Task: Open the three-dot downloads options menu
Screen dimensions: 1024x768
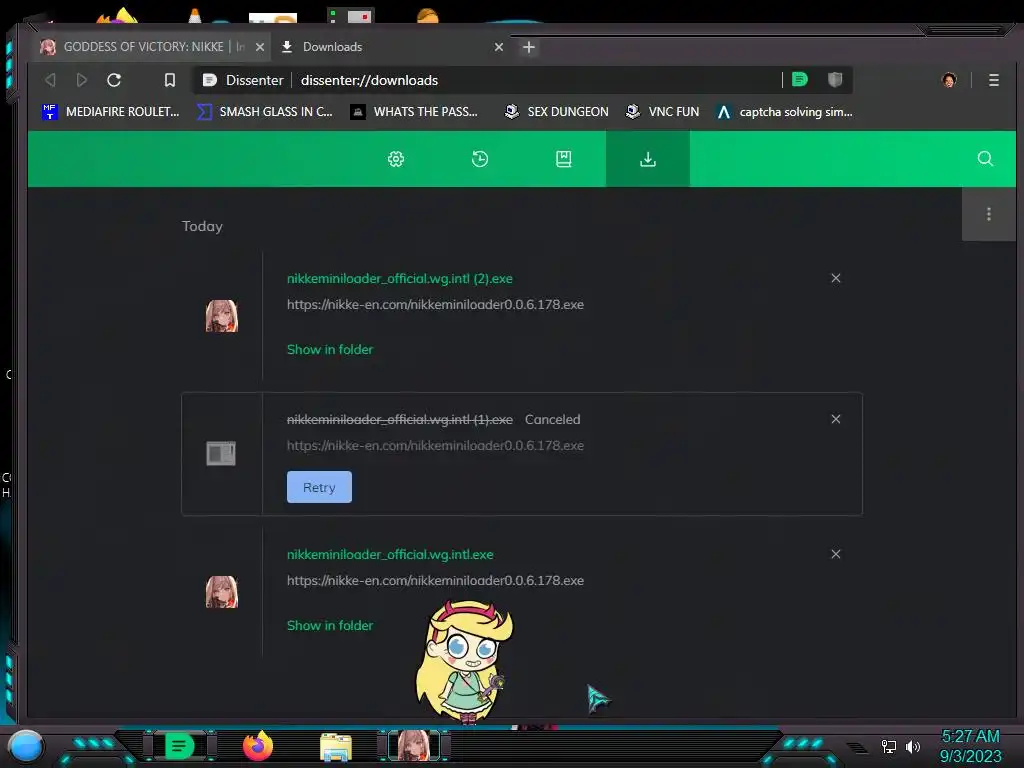Action: tap(989, 214)
